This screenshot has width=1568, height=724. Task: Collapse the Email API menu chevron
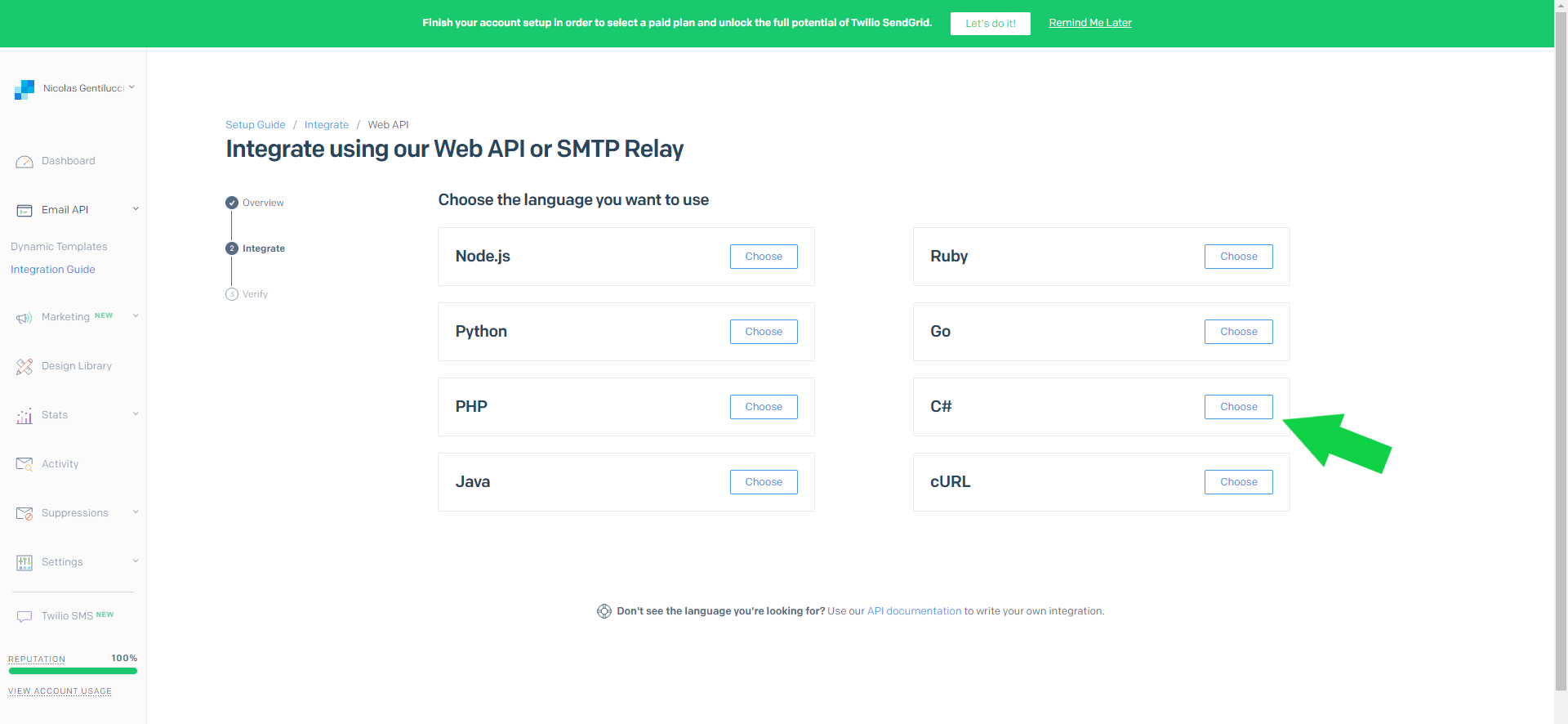[136, 209]
